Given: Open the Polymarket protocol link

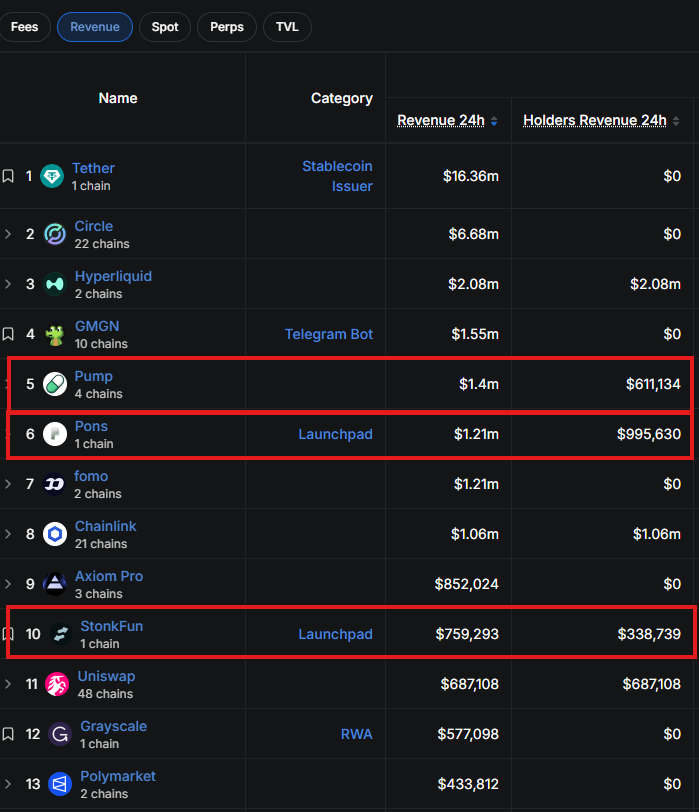Looking at the screenshot, I should (x=118, y=776).
